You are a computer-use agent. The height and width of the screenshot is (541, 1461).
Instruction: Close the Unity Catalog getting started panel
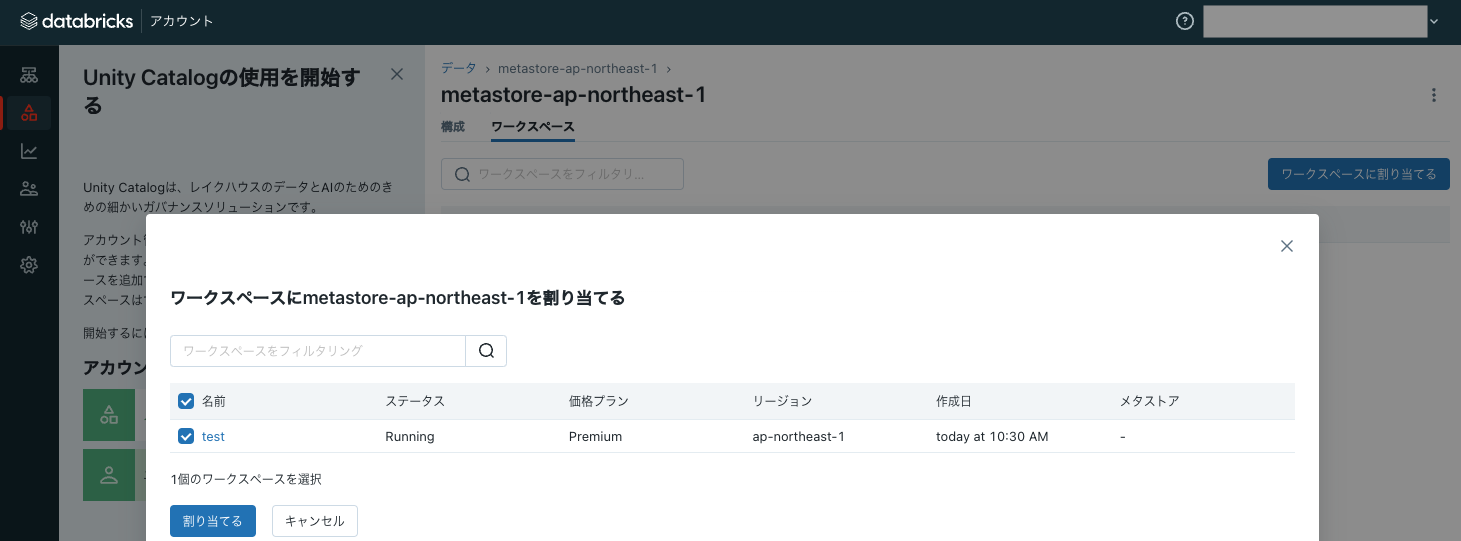pyautogui.click(x=397, y=74)
